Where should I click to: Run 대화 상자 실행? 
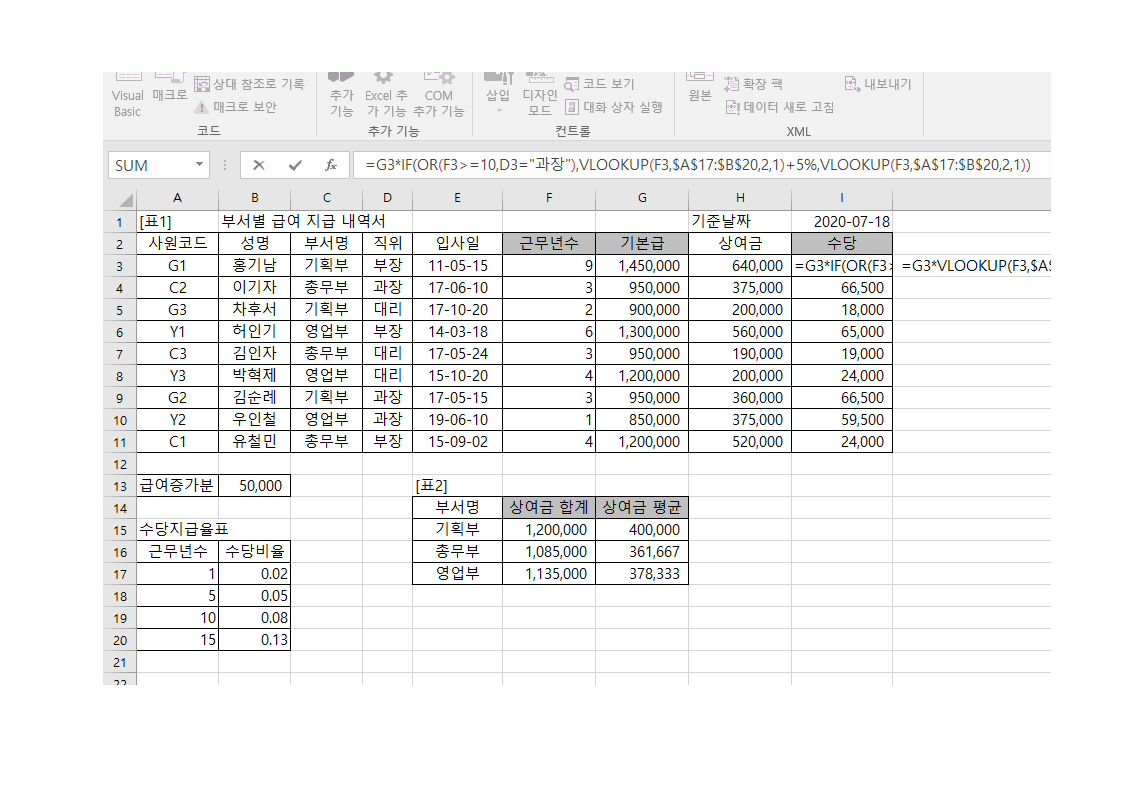[x=614, y=107]
